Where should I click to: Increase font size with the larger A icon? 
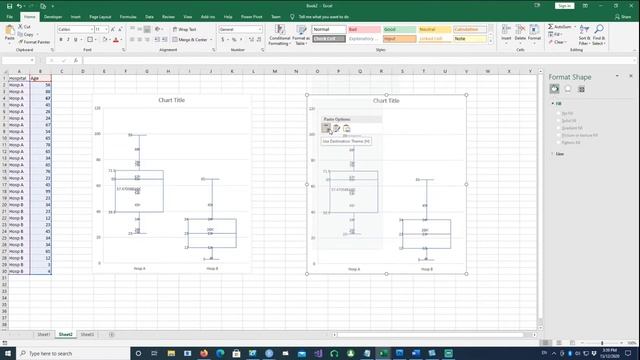[x=113, y=29]
